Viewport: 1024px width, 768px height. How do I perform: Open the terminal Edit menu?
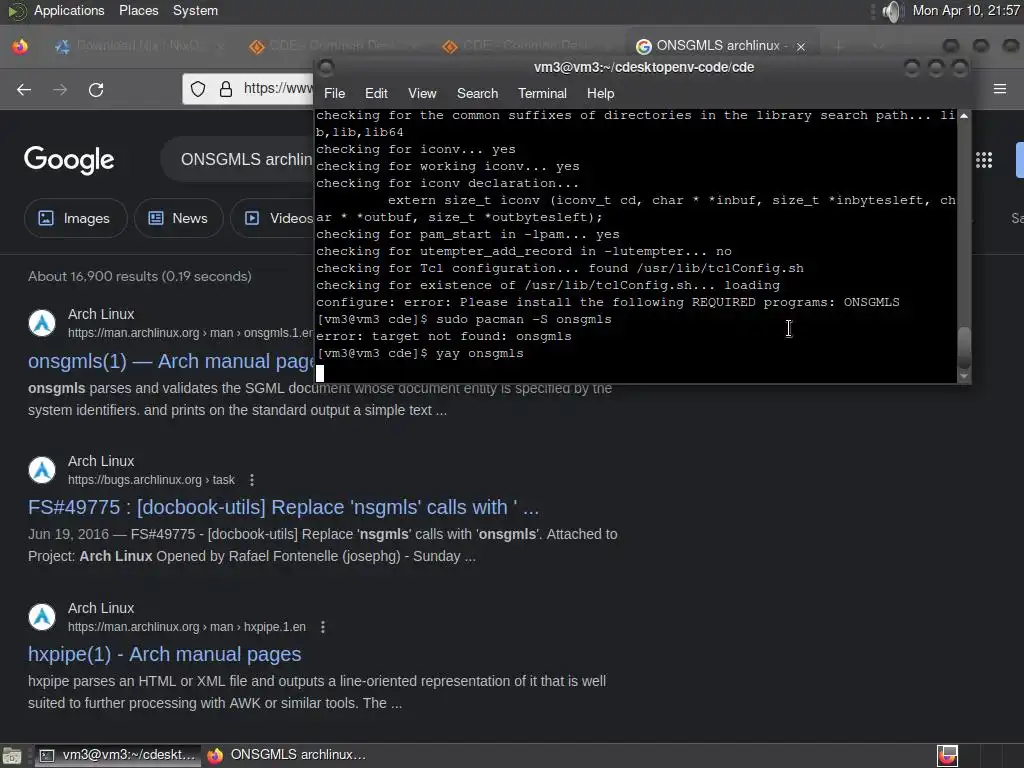(x=376, y=93)
